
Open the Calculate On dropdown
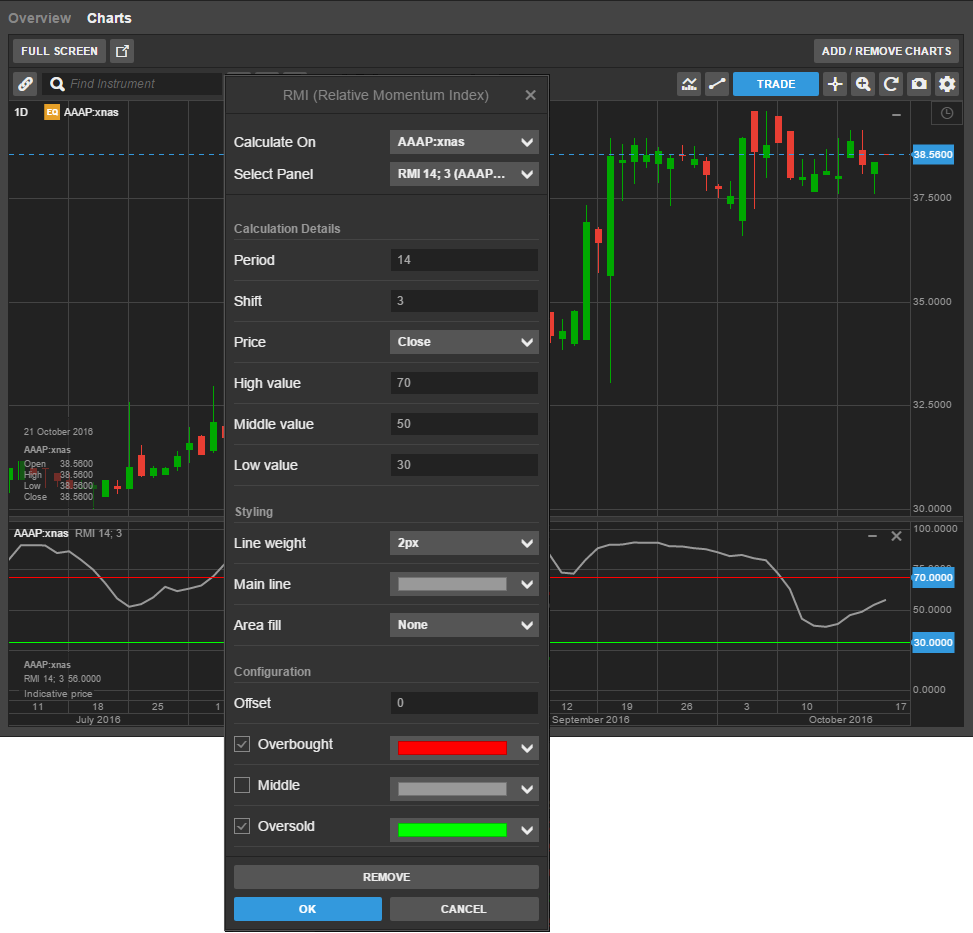coord(464,142)
